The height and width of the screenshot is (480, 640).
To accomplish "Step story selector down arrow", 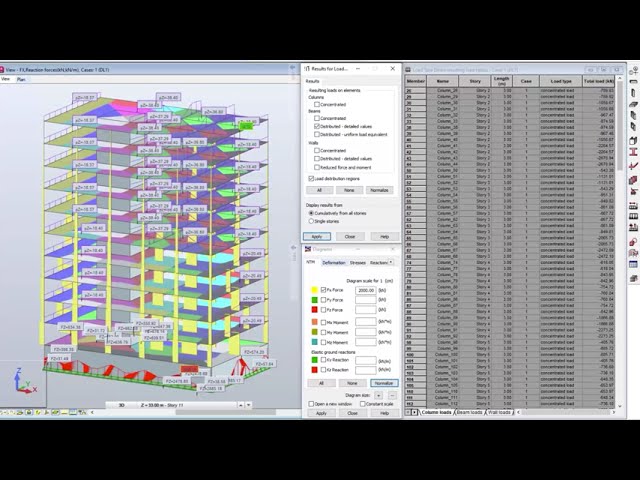I will point(248,405).
